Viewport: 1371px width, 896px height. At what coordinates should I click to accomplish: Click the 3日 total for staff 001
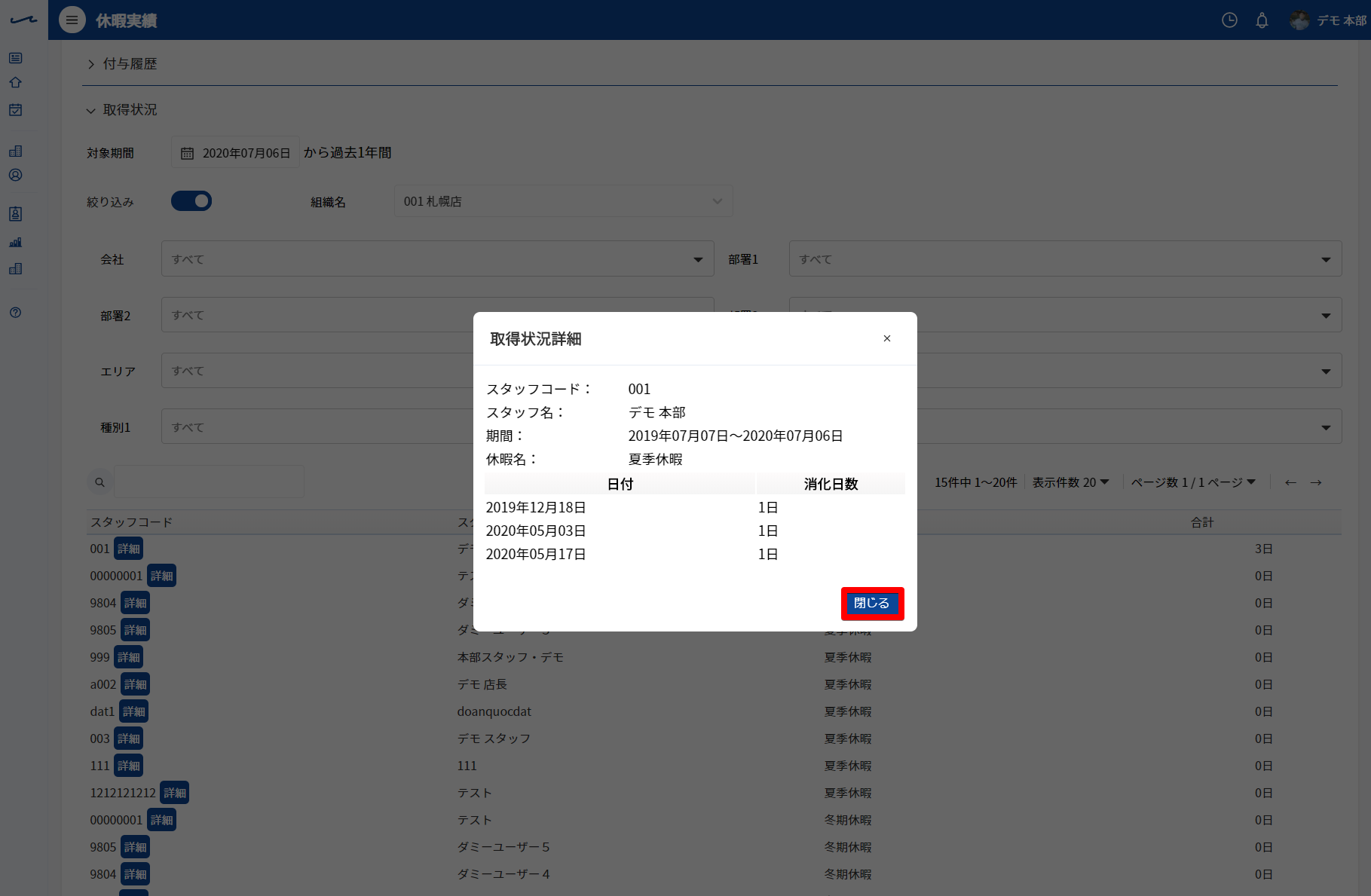[1263, 549]
